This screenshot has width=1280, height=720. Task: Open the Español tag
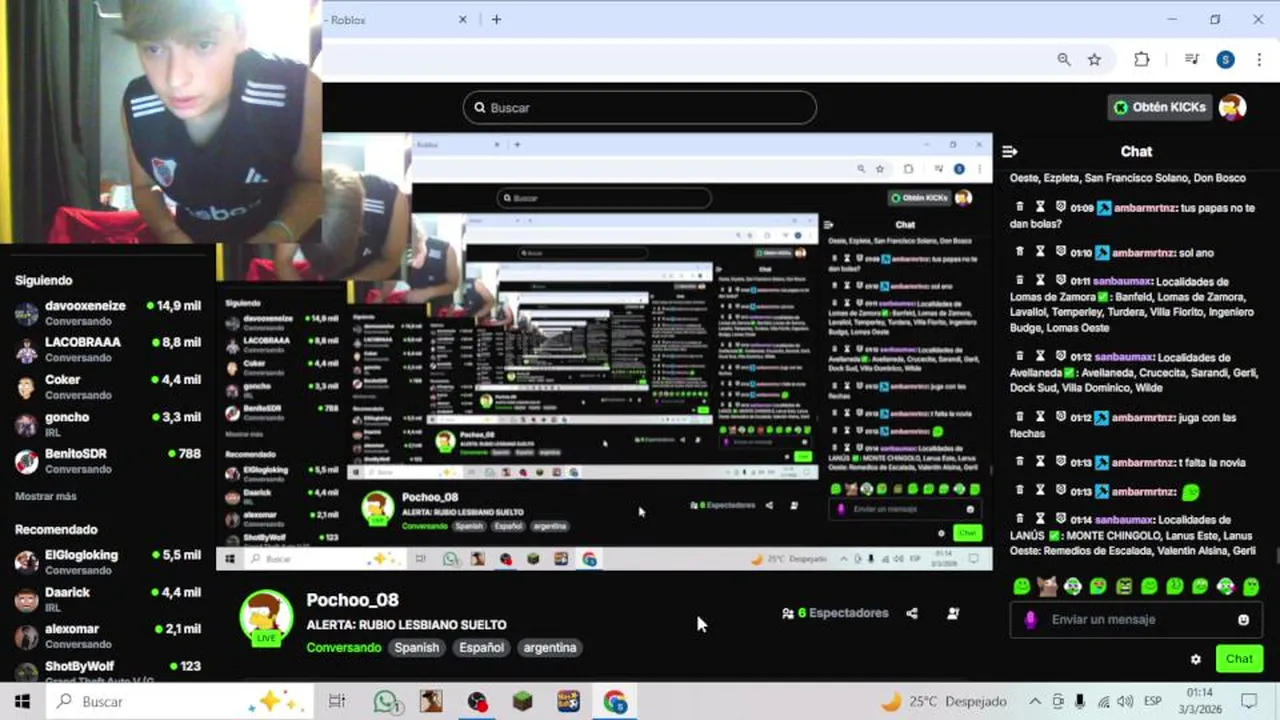pyautogui.click(x=481, y=648)
